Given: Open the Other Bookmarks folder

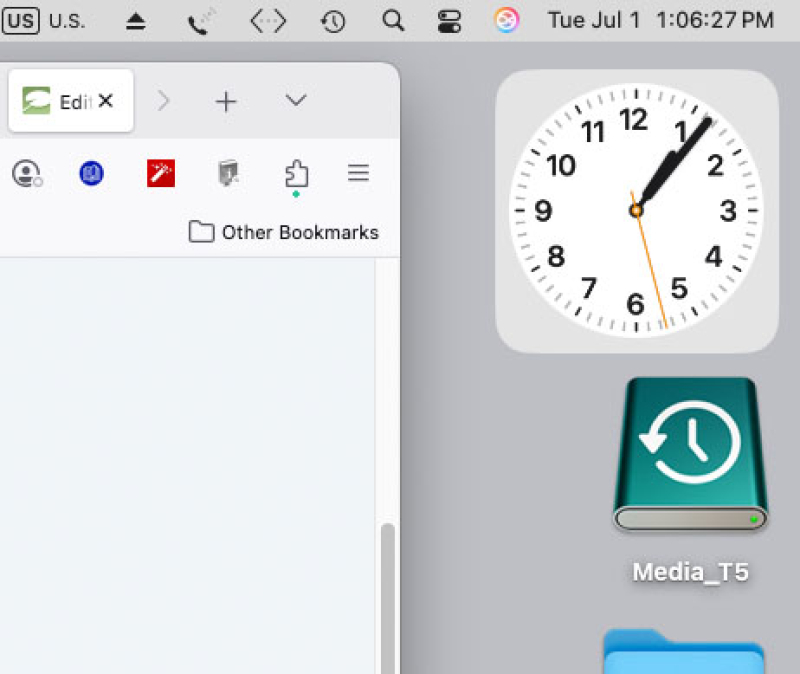Looking at the screenshot, I should point(284,232).
